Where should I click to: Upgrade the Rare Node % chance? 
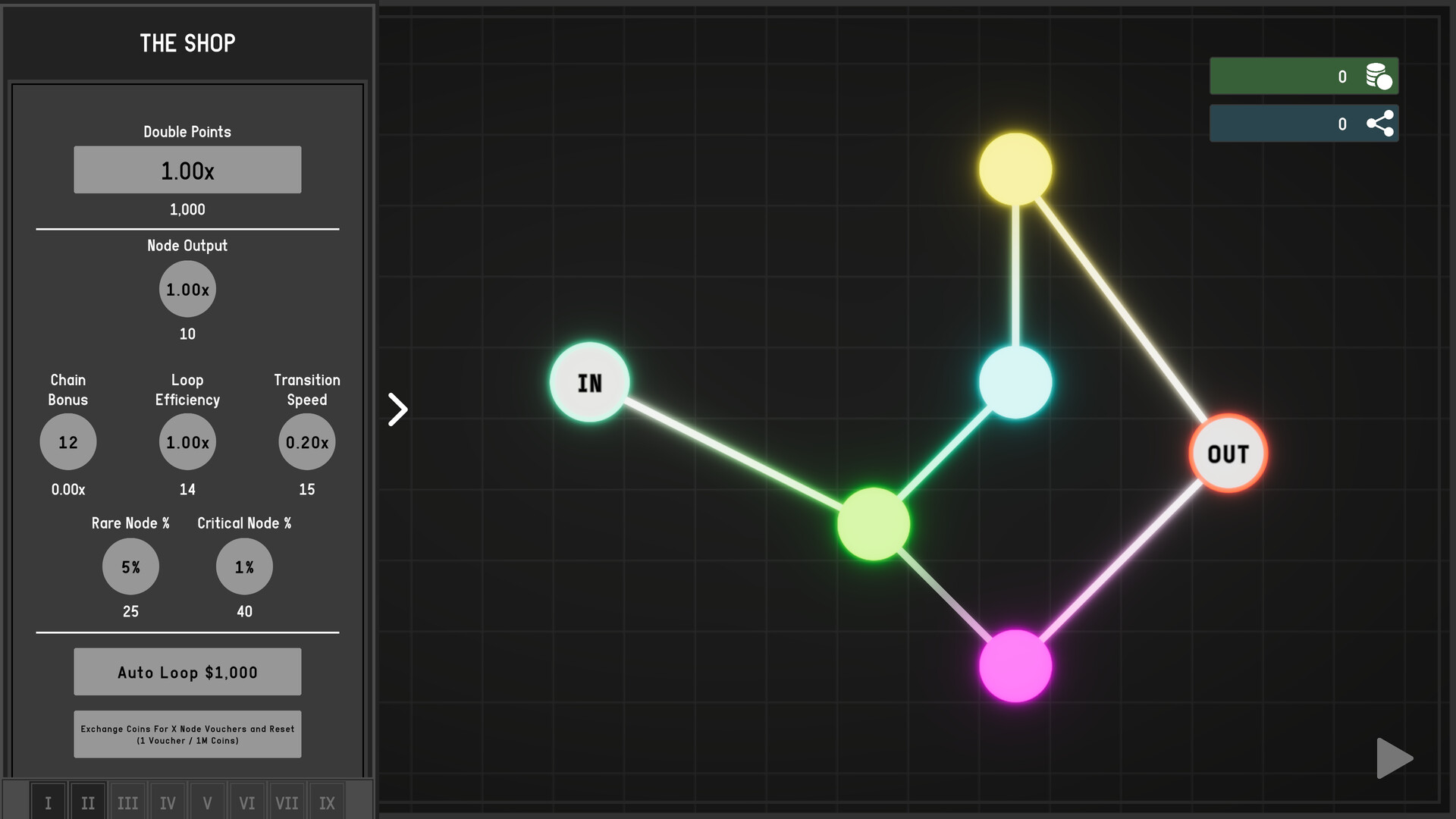click(x=130, y=566)
